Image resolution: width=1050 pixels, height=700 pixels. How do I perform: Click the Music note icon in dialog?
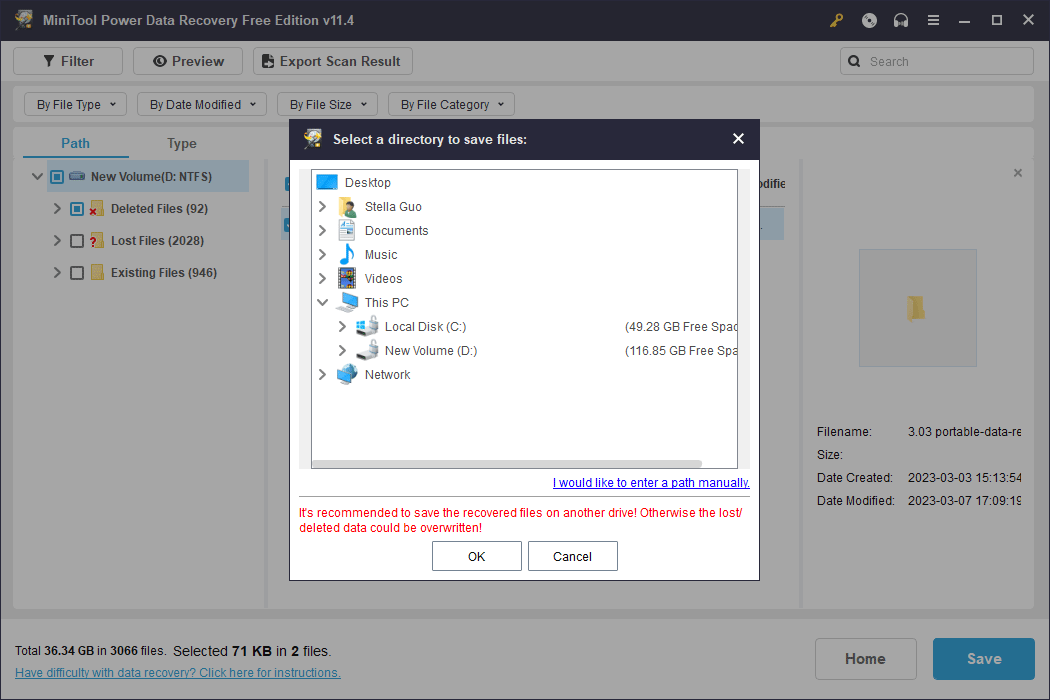pyautogui.click(x=347, y=255)
